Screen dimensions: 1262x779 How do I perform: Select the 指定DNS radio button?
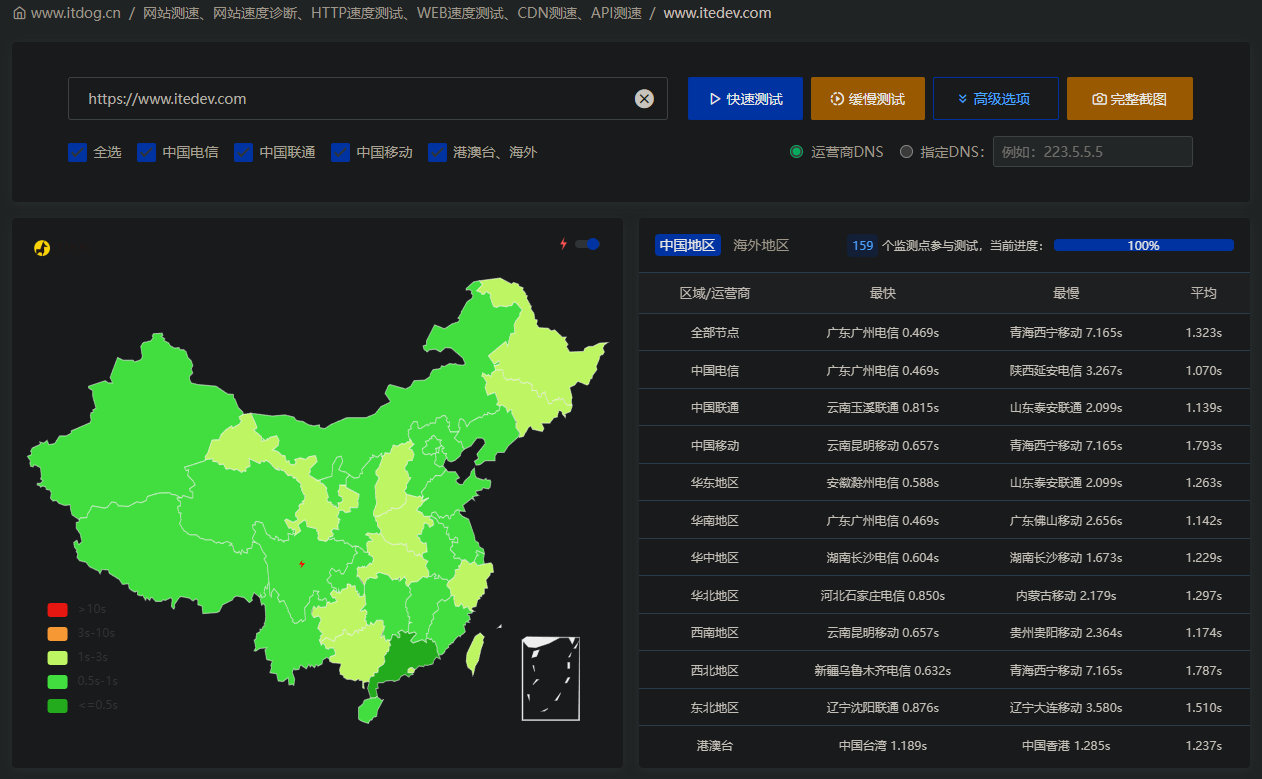(906, 152)
